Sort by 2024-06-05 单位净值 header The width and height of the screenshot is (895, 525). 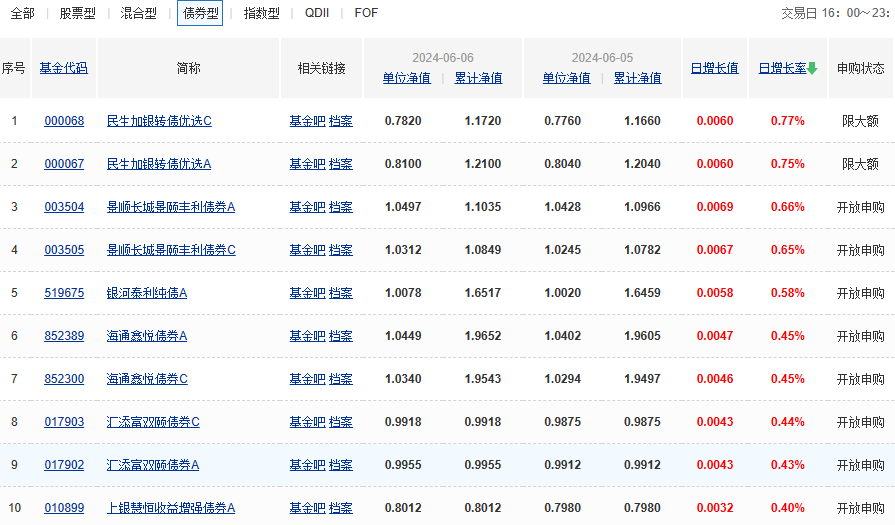pyautogui.click(x=566, y=78)
